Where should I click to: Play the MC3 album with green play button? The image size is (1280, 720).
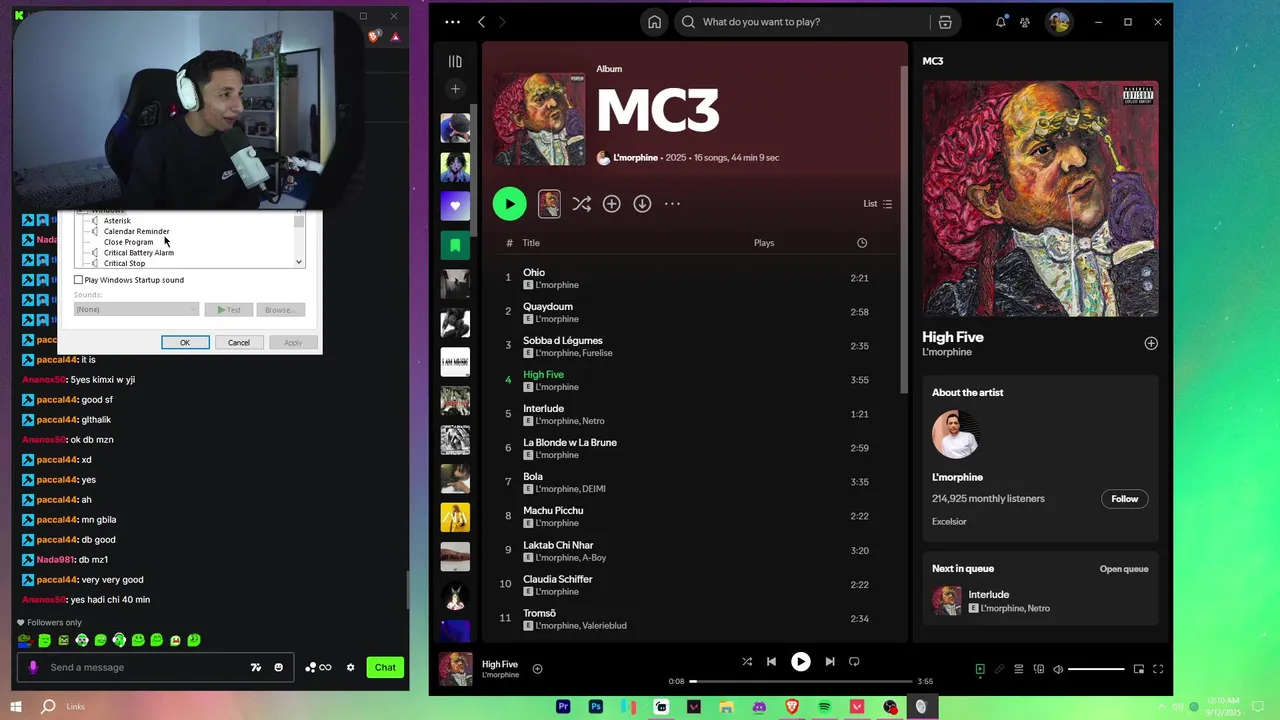[x=509, y=204]
